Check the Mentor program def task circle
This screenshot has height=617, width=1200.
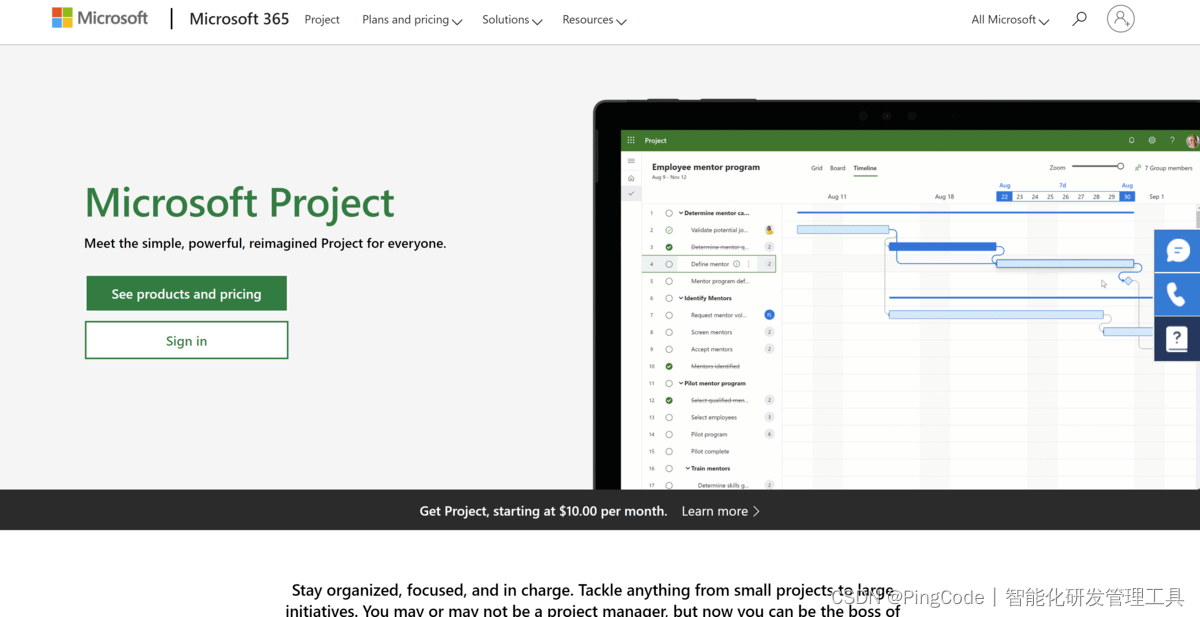669,281
